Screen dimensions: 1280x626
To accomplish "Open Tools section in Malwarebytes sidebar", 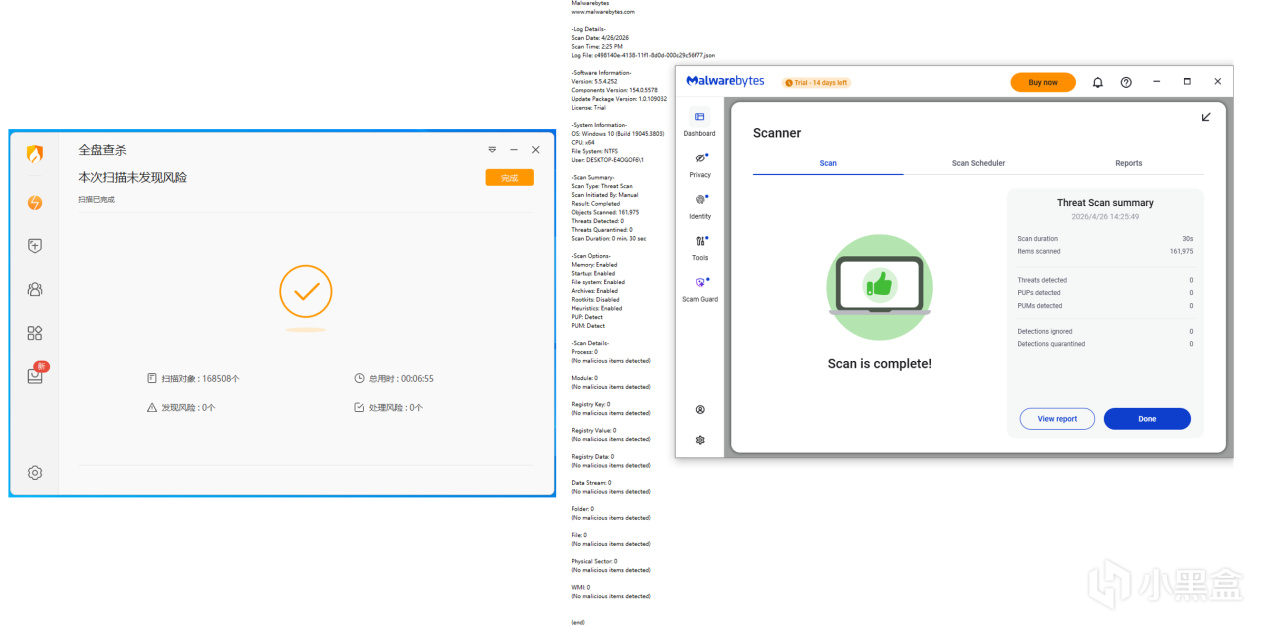I will click(699, 248).
